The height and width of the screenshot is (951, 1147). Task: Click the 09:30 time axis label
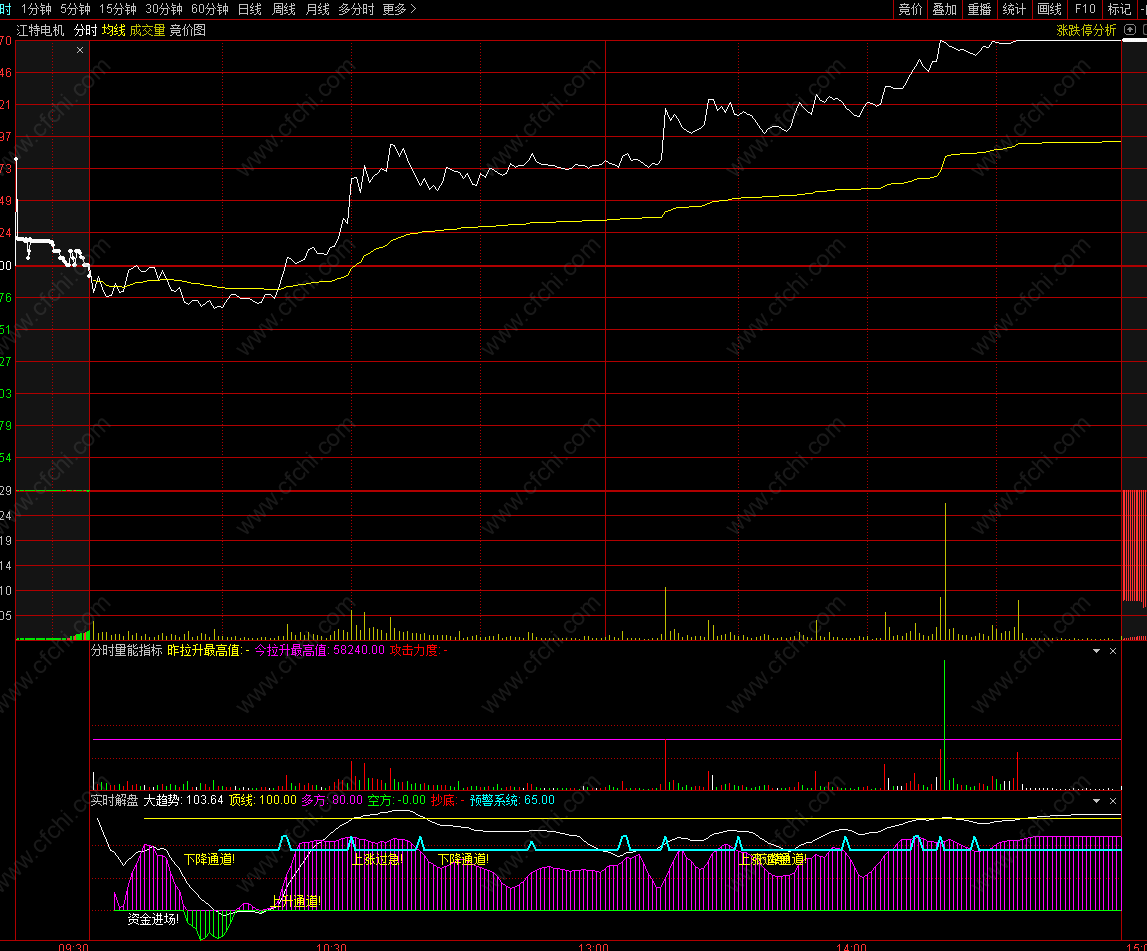click(73, 947)
